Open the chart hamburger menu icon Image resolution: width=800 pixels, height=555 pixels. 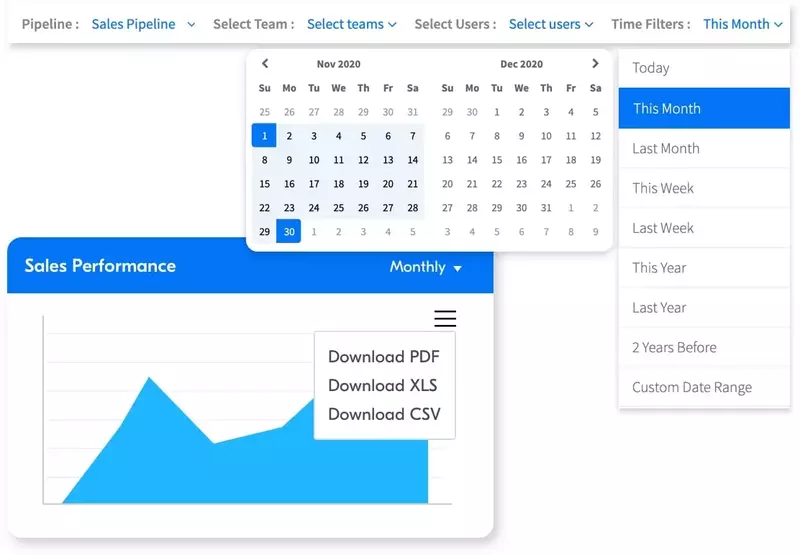[445, 318]
